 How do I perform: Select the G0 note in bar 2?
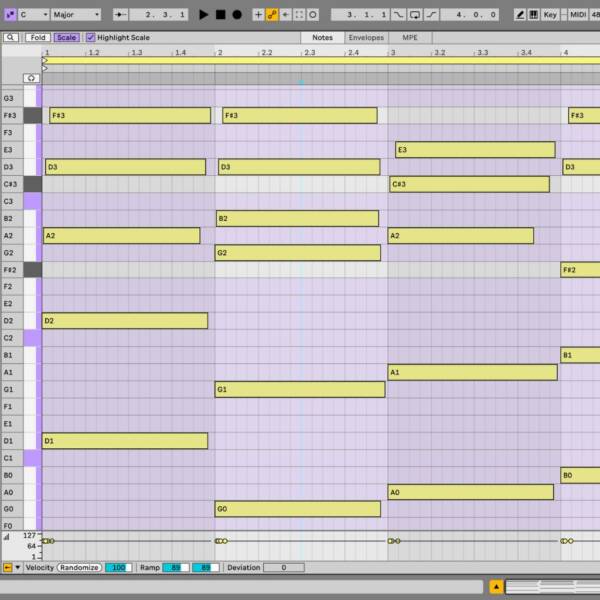[x=298, y=509]
